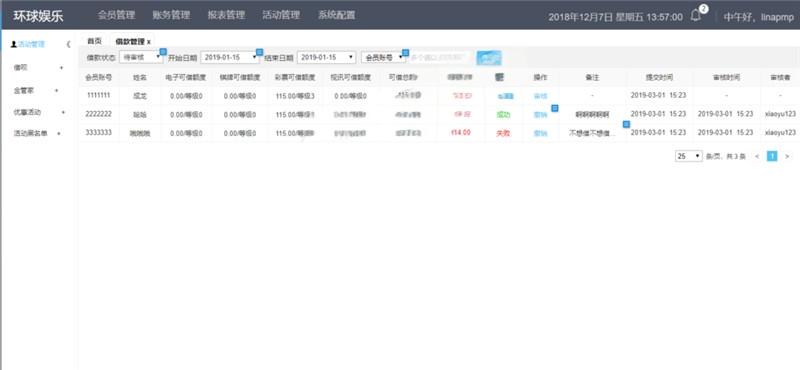Go to the next results page arrow
Image resolution: width=800 pixels, height=370 pixels.
click(787, 156)
